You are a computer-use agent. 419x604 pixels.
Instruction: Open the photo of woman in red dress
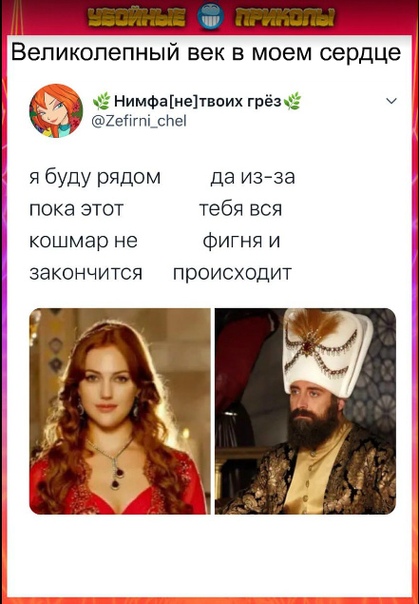coord(120,411)
